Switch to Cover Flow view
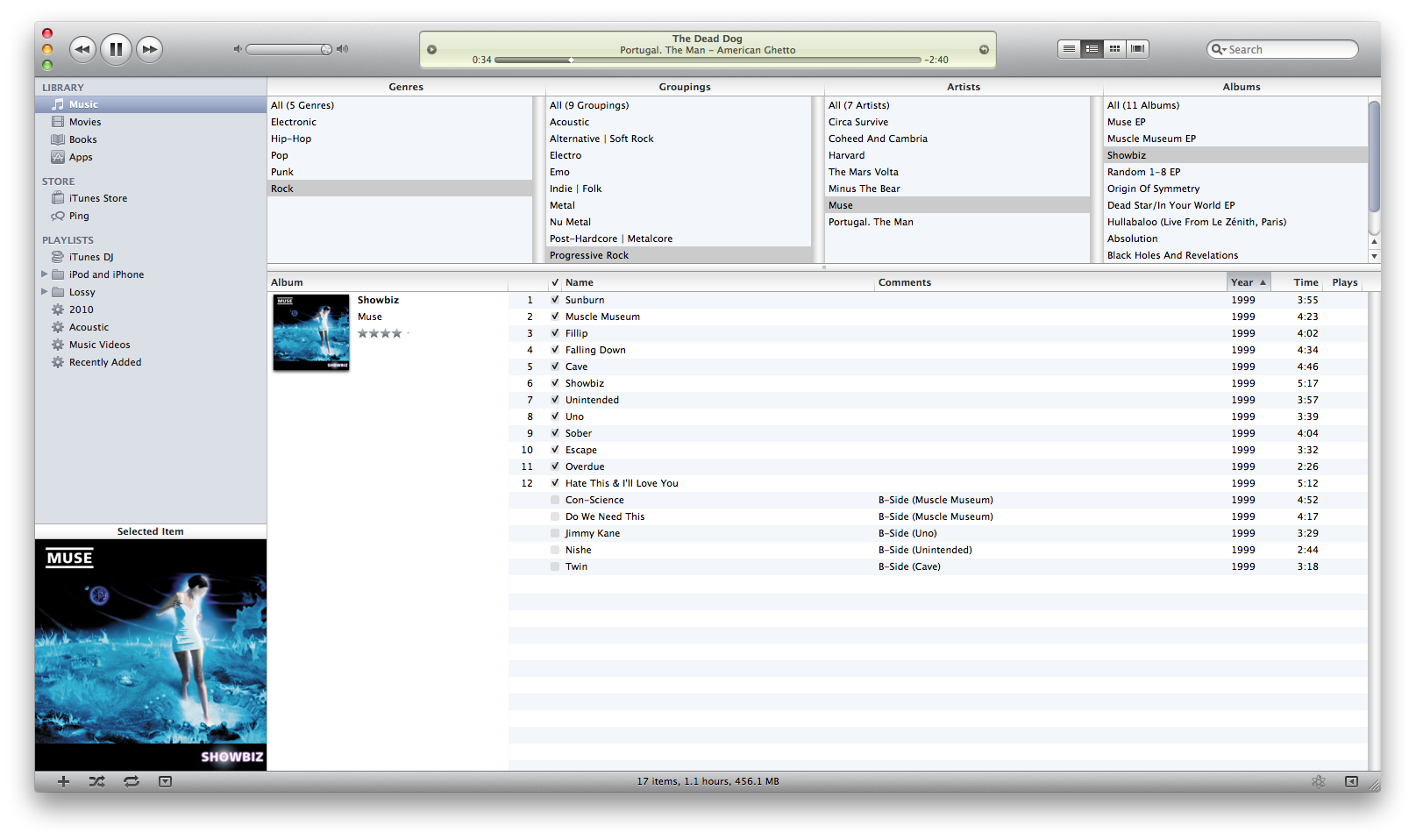The width and height of the screenshot is (1416, 840). pyautogui.click(x=1137, y=49)
